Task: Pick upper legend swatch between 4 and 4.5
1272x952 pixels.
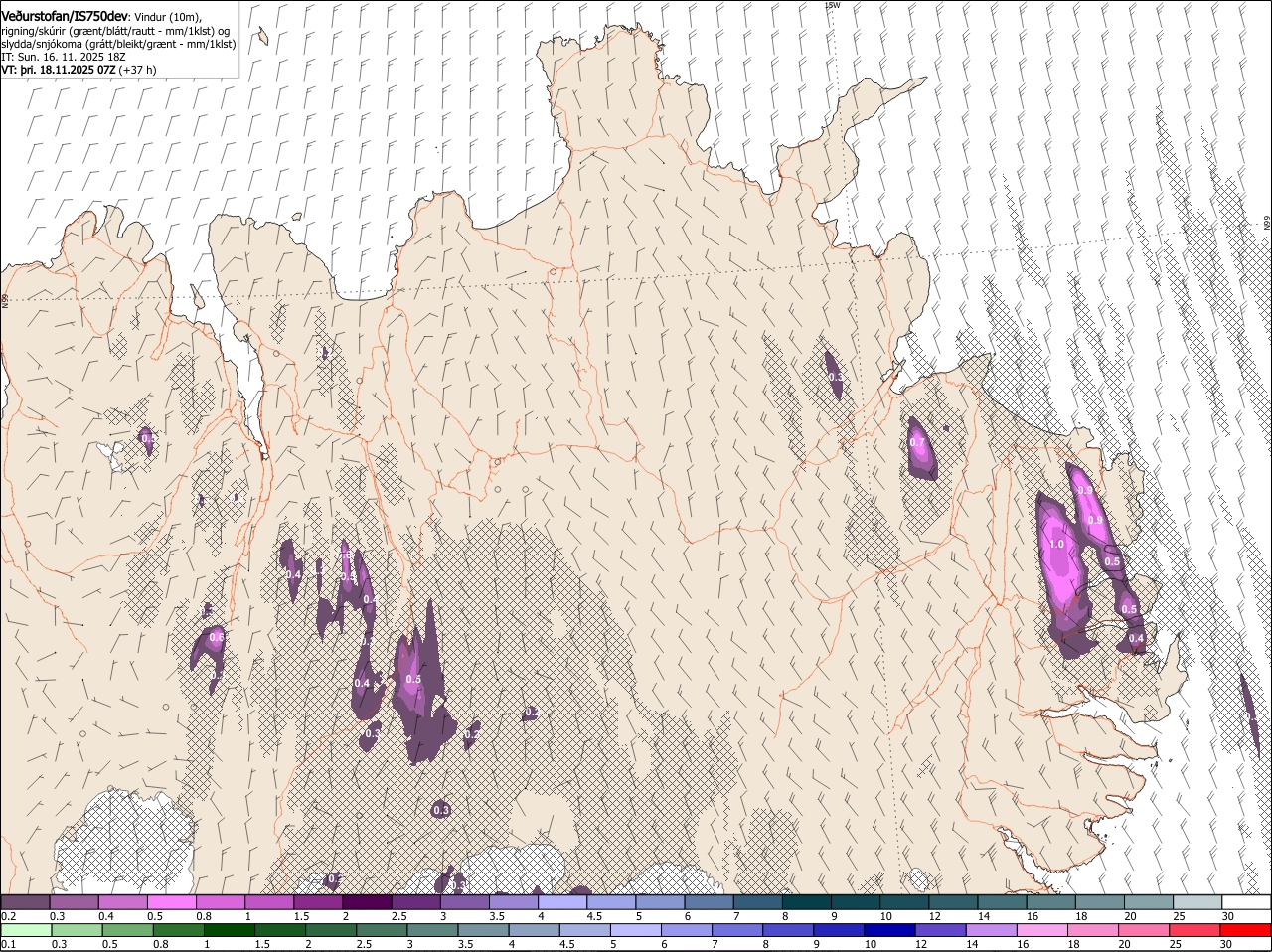Action: coord(561,902)
